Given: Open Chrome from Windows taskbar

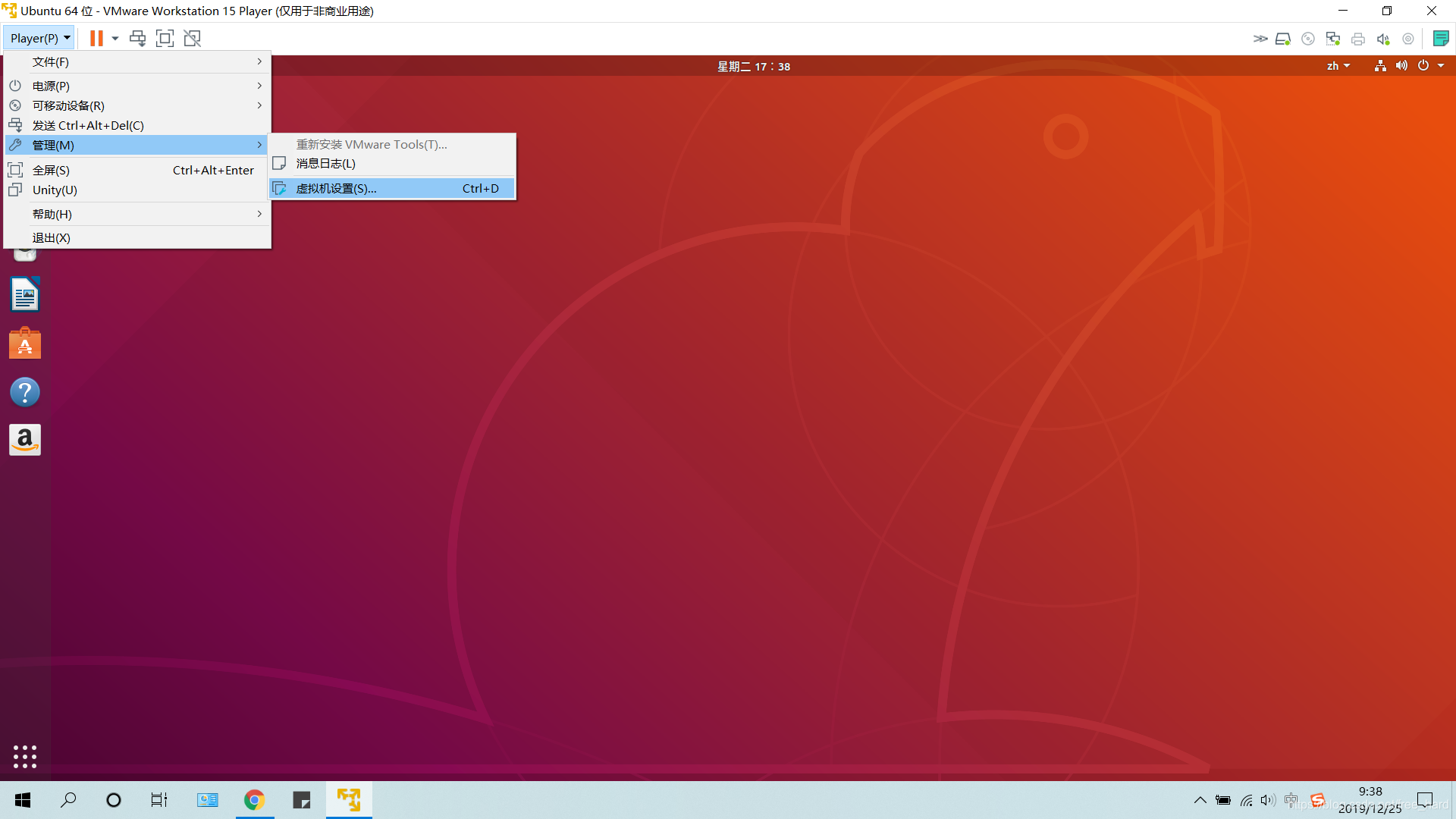Looking at the screenshot, I should pos(255,800).
